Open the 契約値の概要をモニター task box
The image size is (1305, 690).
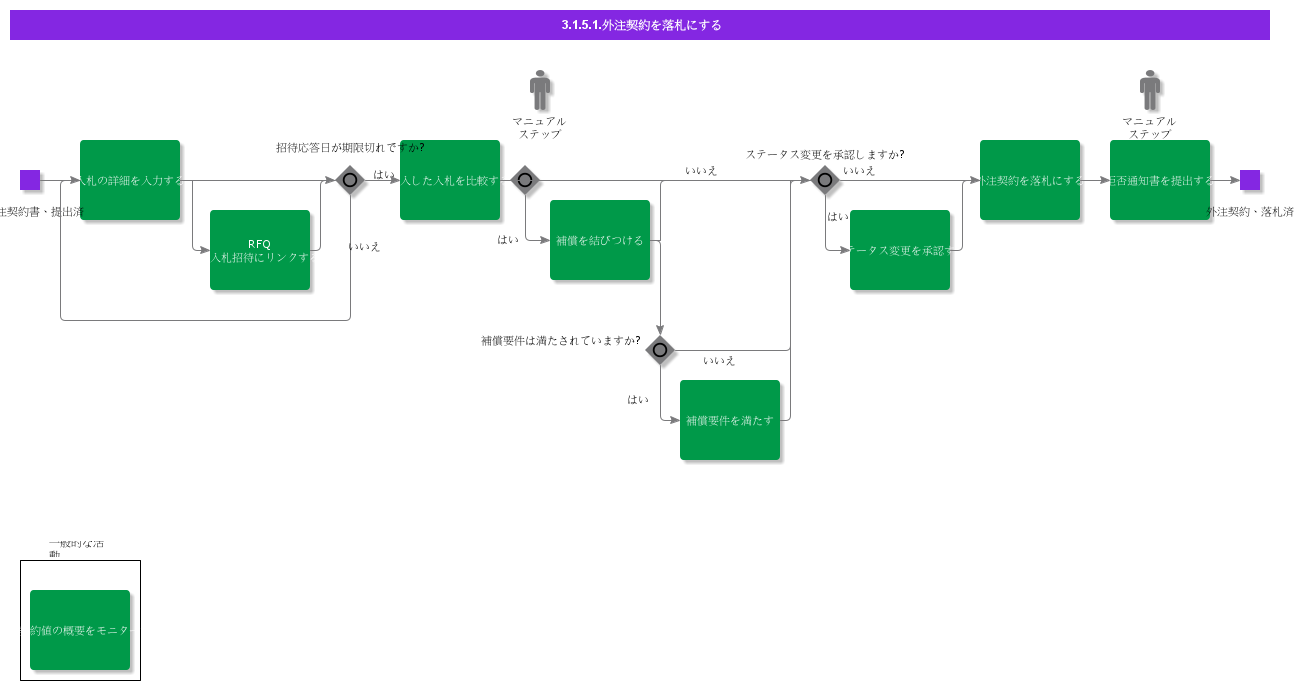pos(80,630)
